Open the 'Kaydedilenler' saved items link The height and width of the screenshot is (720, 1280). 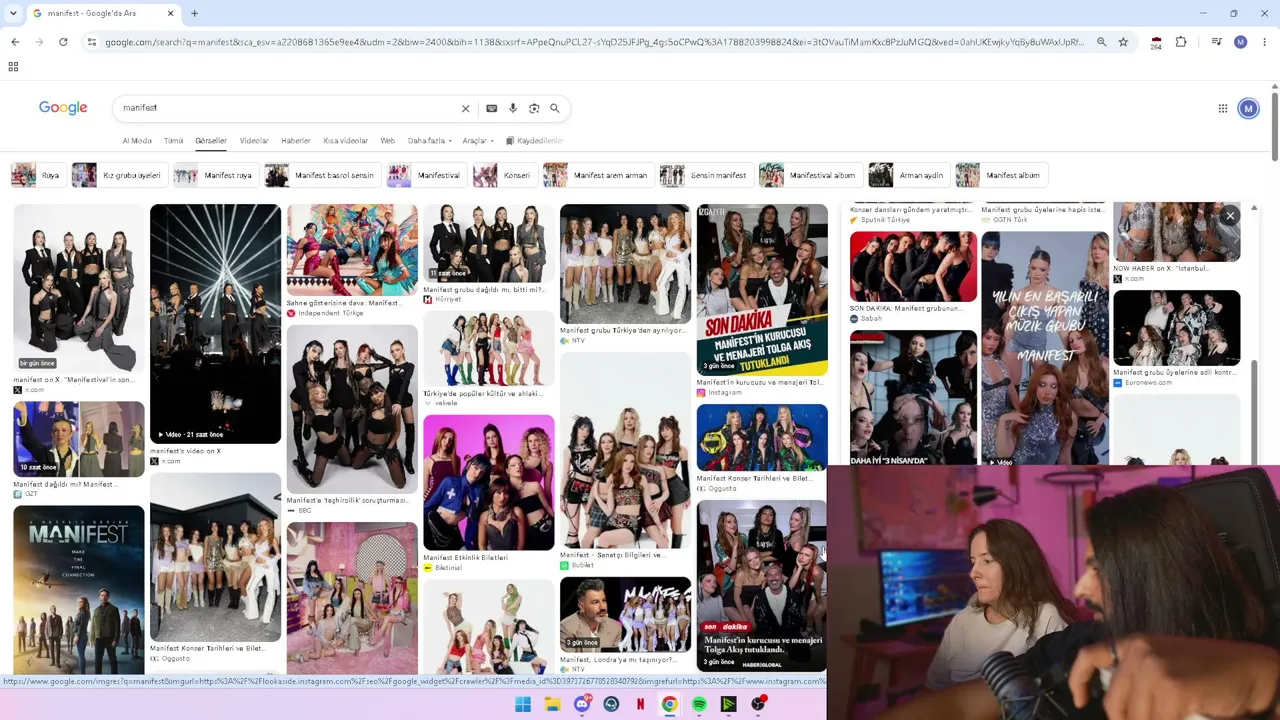pyautogui.click(x=535, y=141)
